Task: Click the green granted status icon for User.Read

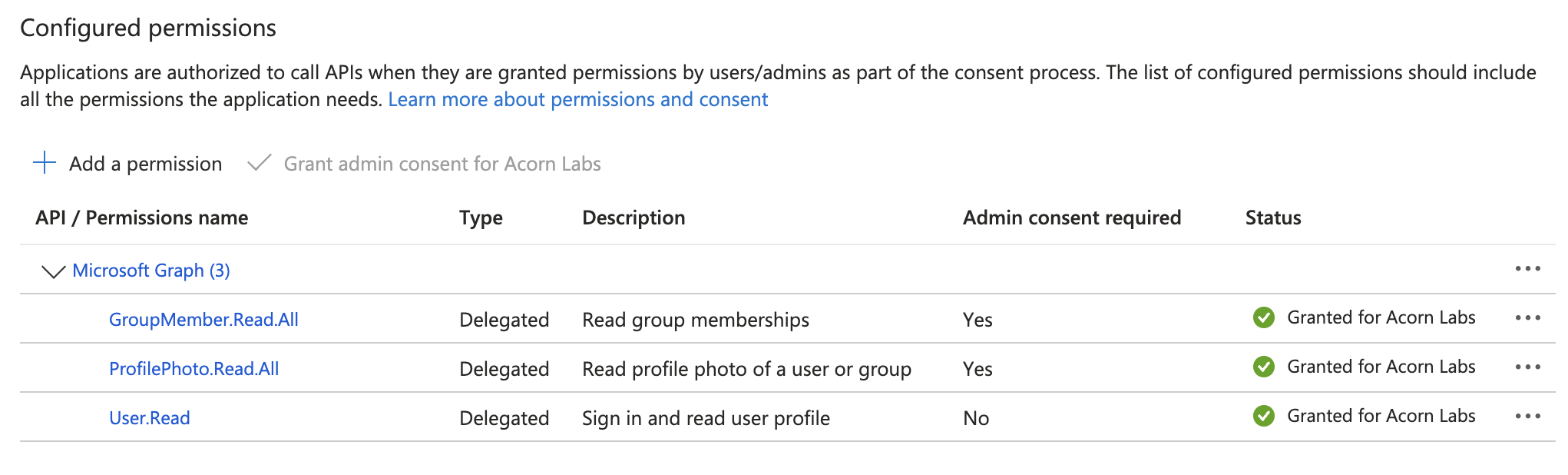Action: coord(1264,417)
